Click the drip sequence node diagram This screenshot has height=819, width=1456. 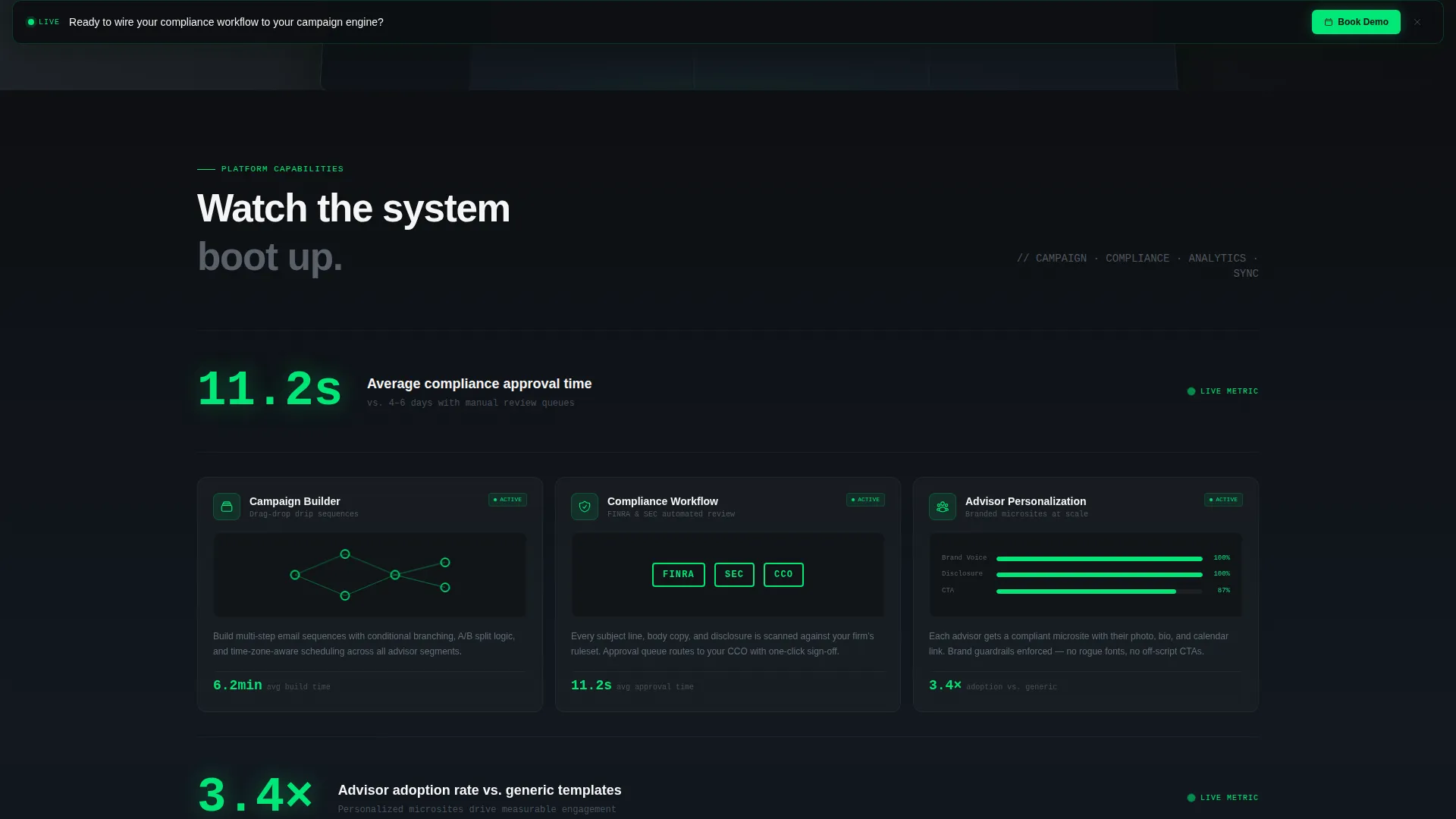[370, 575]
